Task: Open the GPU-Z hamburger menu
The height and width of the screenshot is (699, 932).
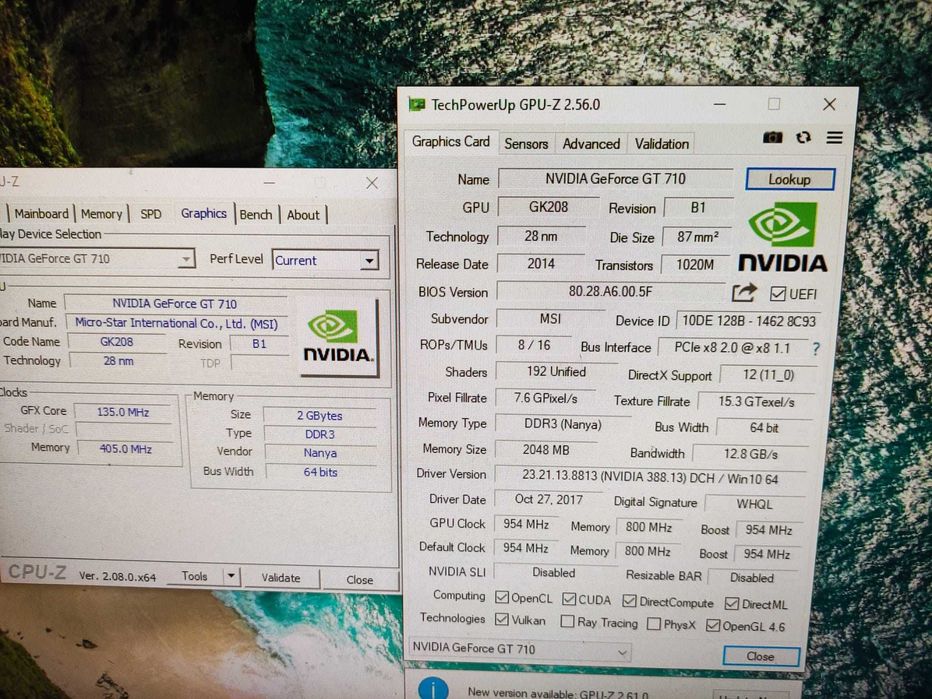Action: [x=835, y=138]
